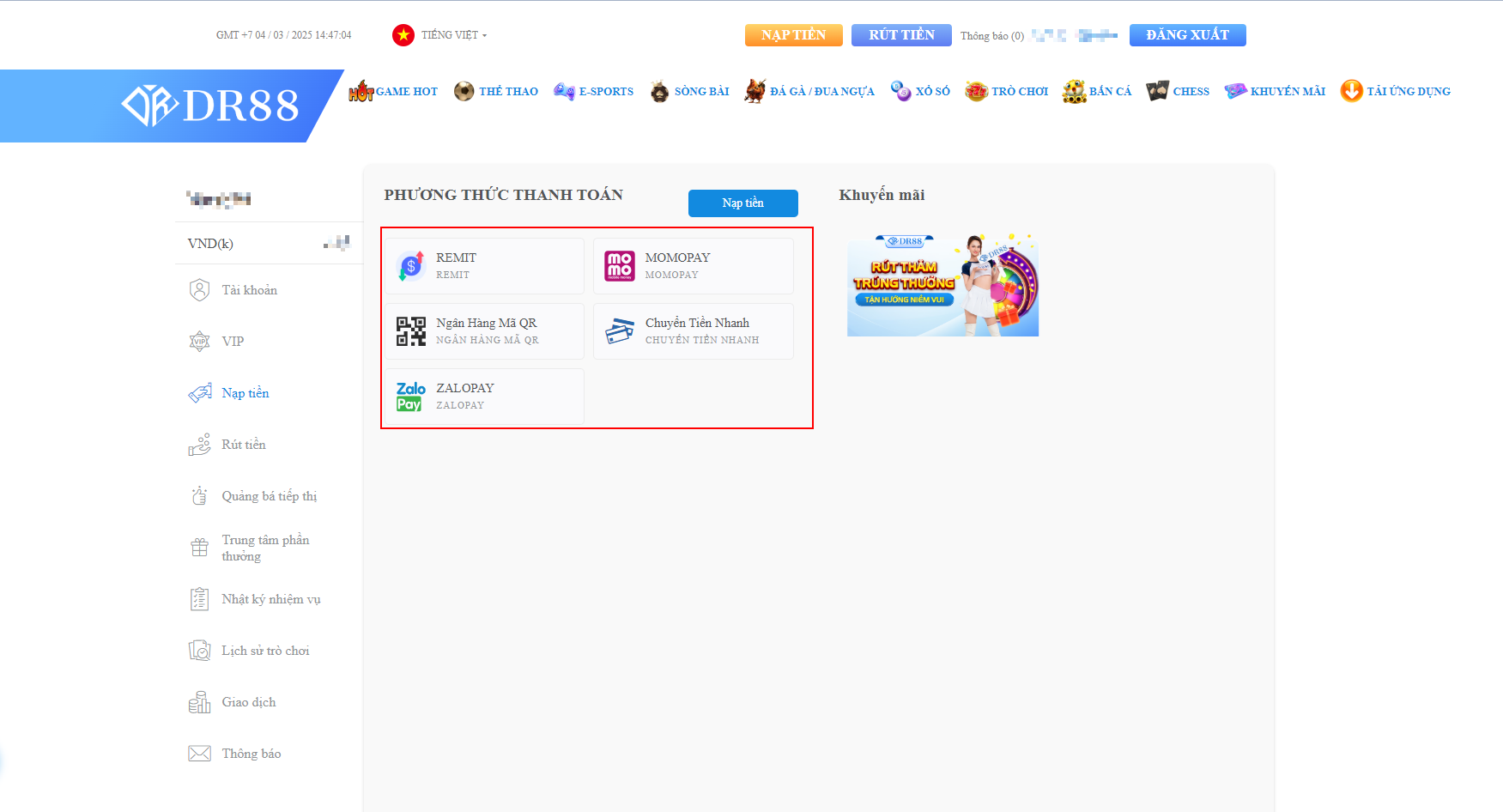Click the transactions coins sidebar icon

[x=200, y=702]
